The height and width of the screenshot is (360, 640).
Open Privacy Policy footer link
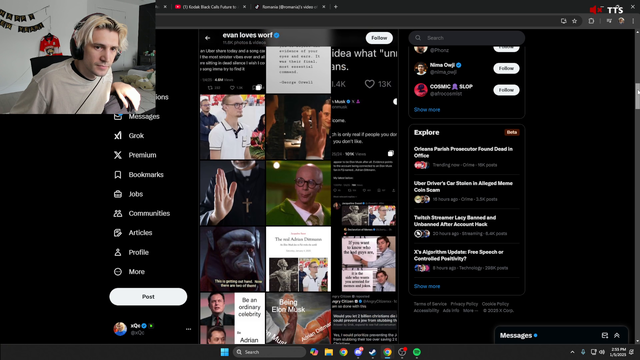tap(464, 304)
